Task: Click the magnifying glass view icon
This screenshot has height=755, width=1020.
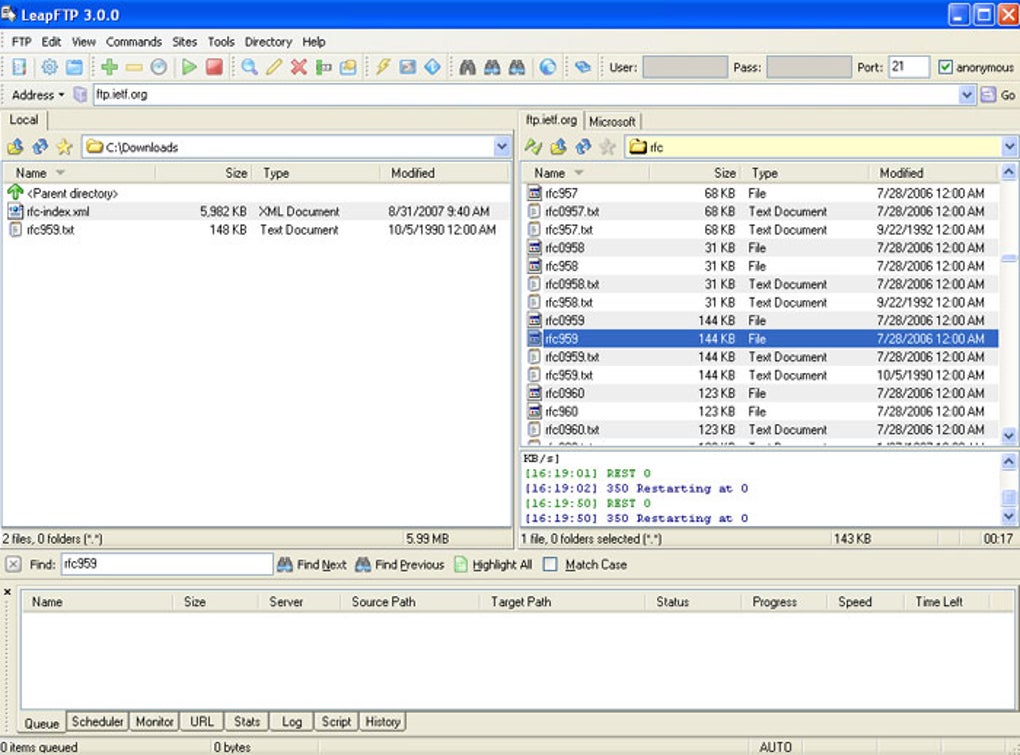Action: click(x=249, y=67)
